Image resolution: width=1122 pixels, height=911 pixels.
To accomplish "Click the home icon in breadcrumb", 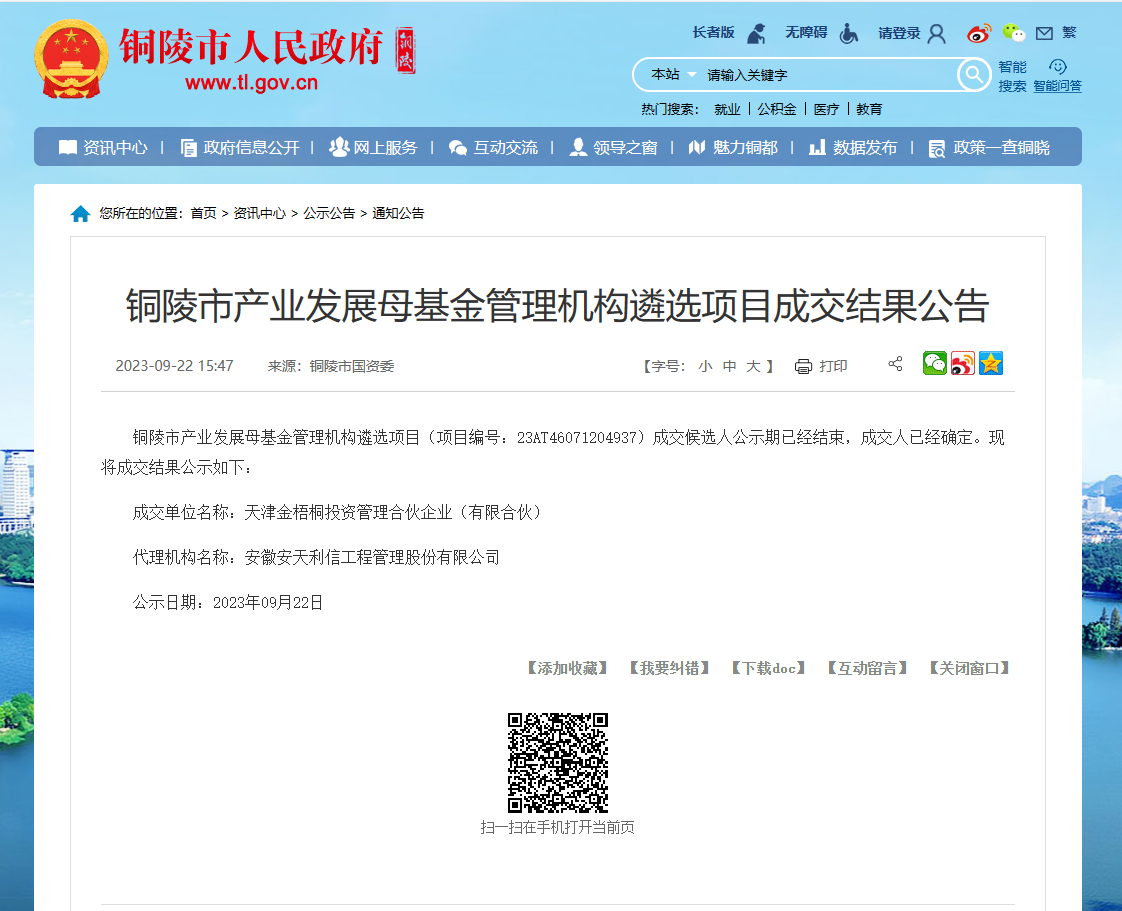I will coord(80,214).
